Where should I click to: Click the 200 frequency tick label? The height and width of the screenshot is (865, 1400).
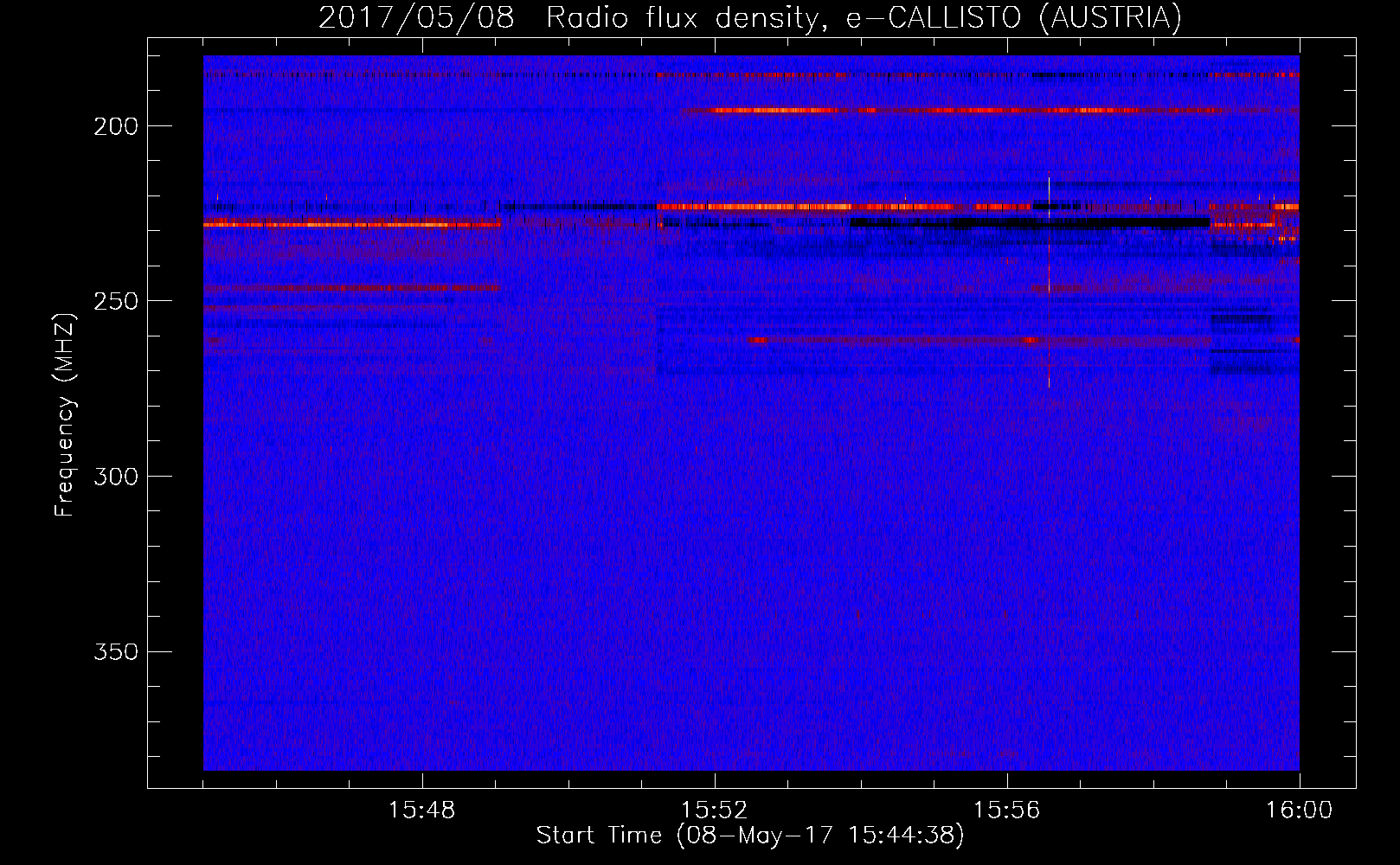click(x=116, y=126)
